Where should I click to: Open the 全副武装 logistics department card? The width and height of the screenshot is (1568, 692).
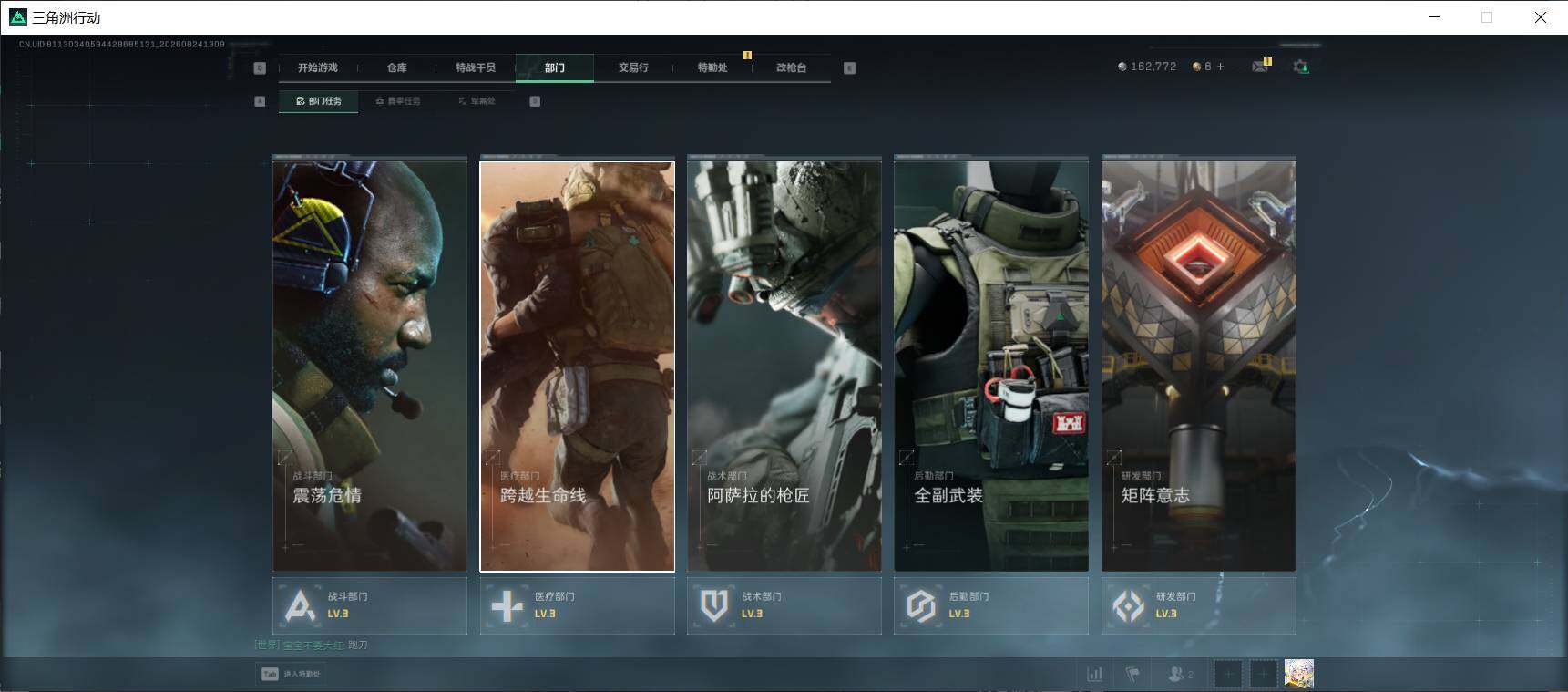pyautogui.click(x=991, y=367)
